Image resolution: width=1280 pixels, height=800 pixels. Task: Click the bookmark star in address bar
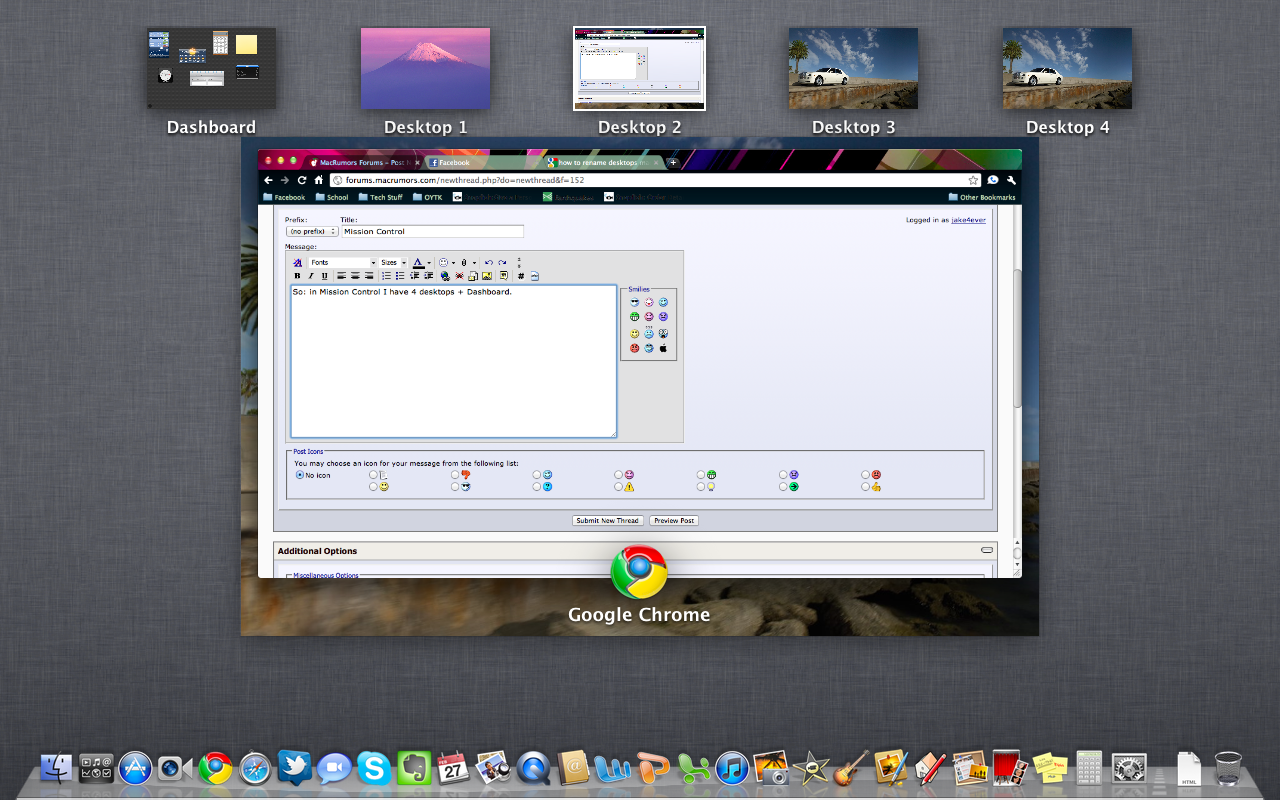click(x=973, y=180)
